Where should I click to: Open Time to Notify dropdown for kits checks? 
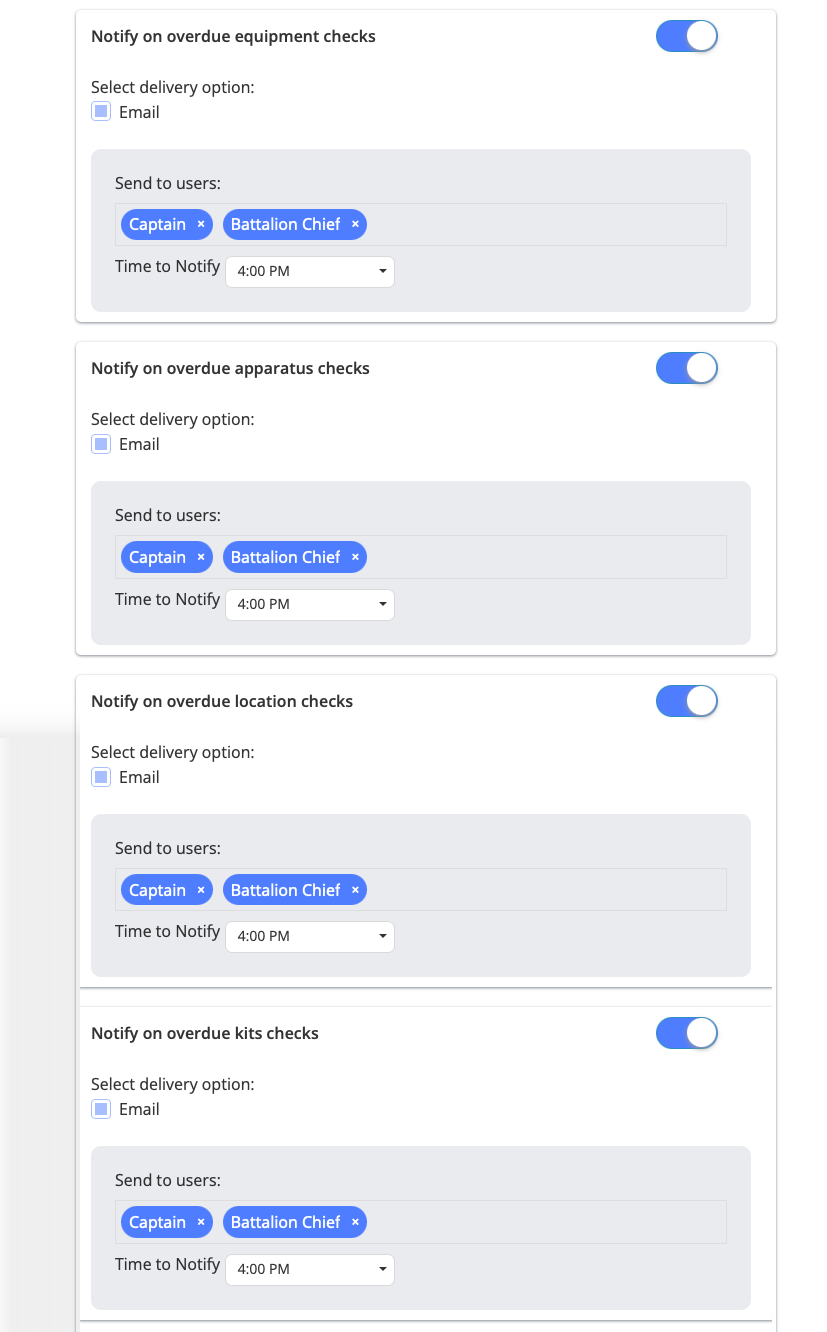310,1269
